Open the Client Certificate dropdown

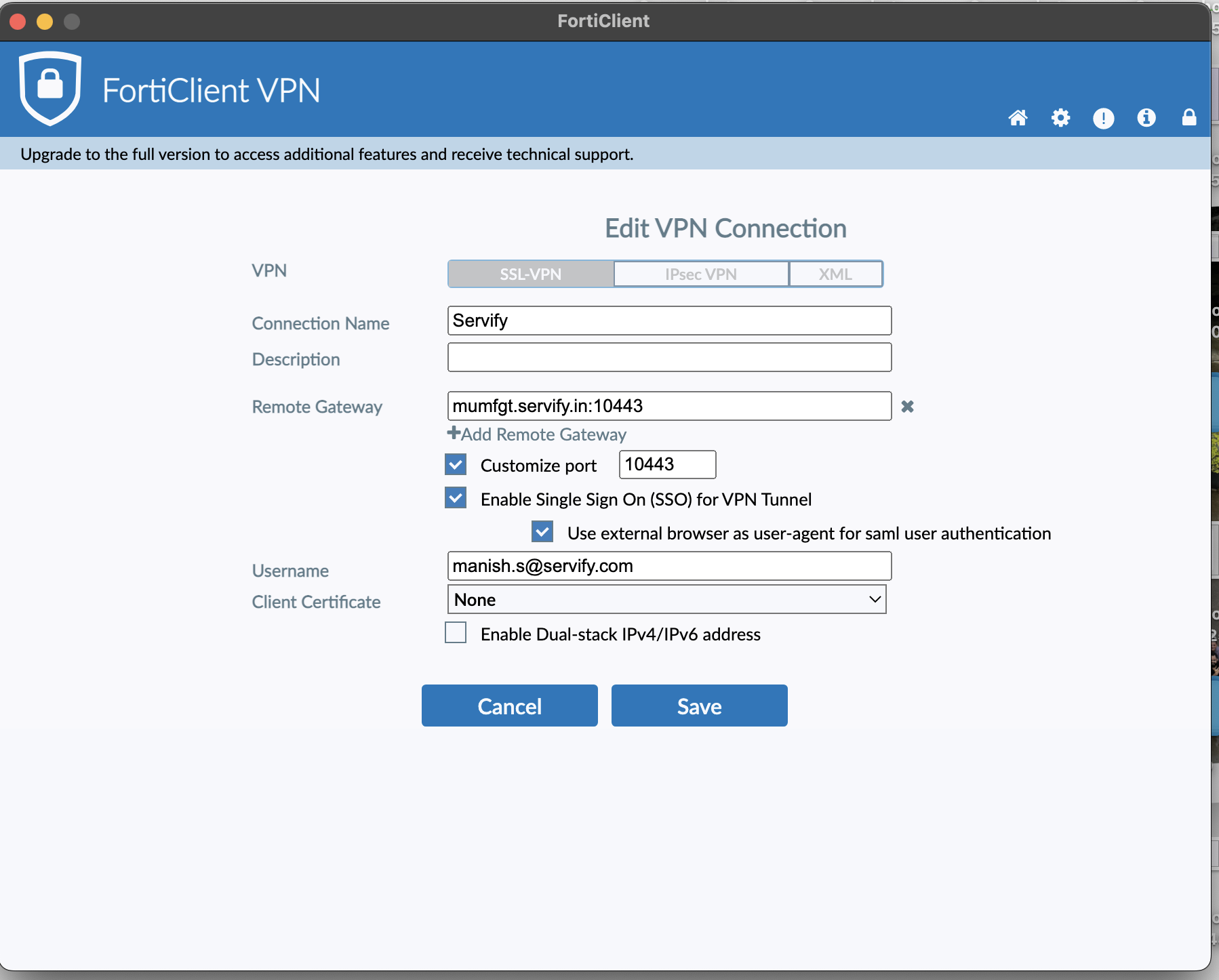coord(666,600)
